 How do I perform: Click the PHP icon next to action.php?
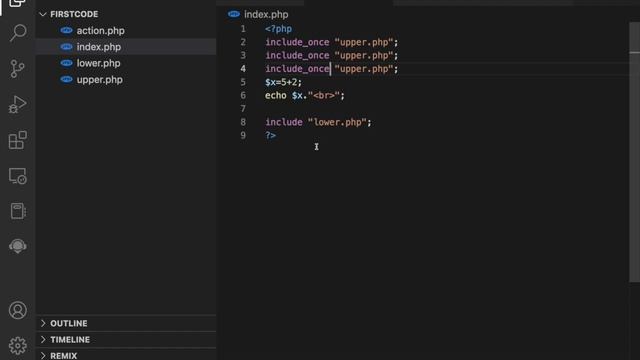[x=66, y=31]
